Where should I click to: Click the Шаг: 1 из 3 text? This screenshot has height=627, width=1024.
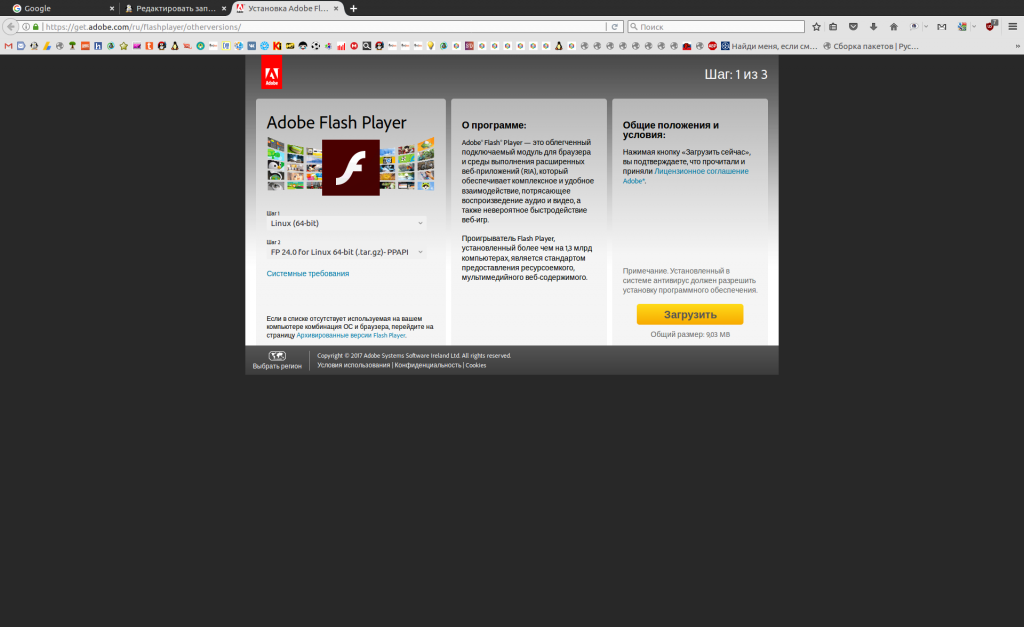[736, 74]
